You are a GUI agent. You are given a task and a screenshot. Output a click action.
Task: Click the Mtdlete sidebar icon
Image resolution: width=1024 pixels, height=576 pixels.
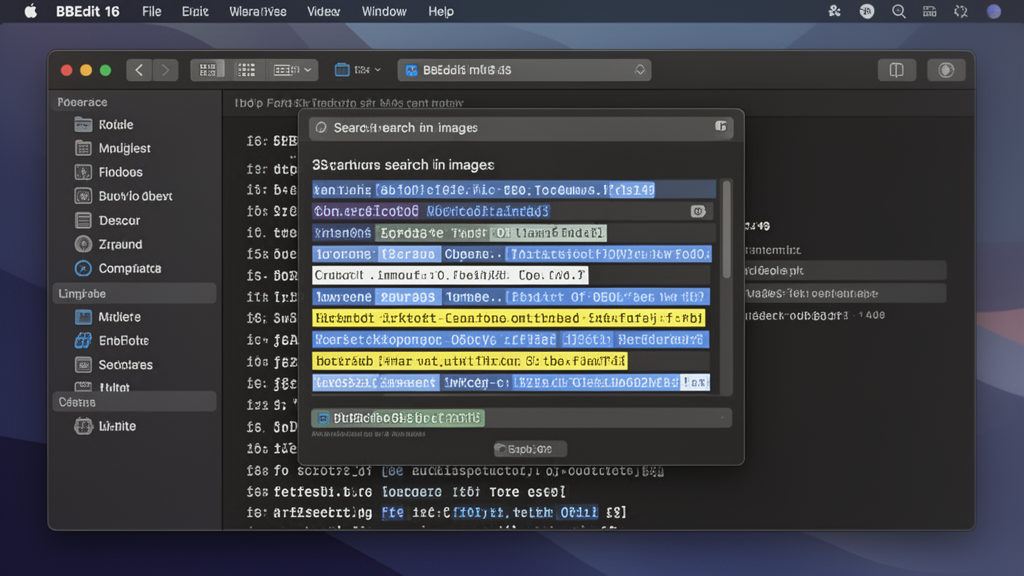[83, 317]
